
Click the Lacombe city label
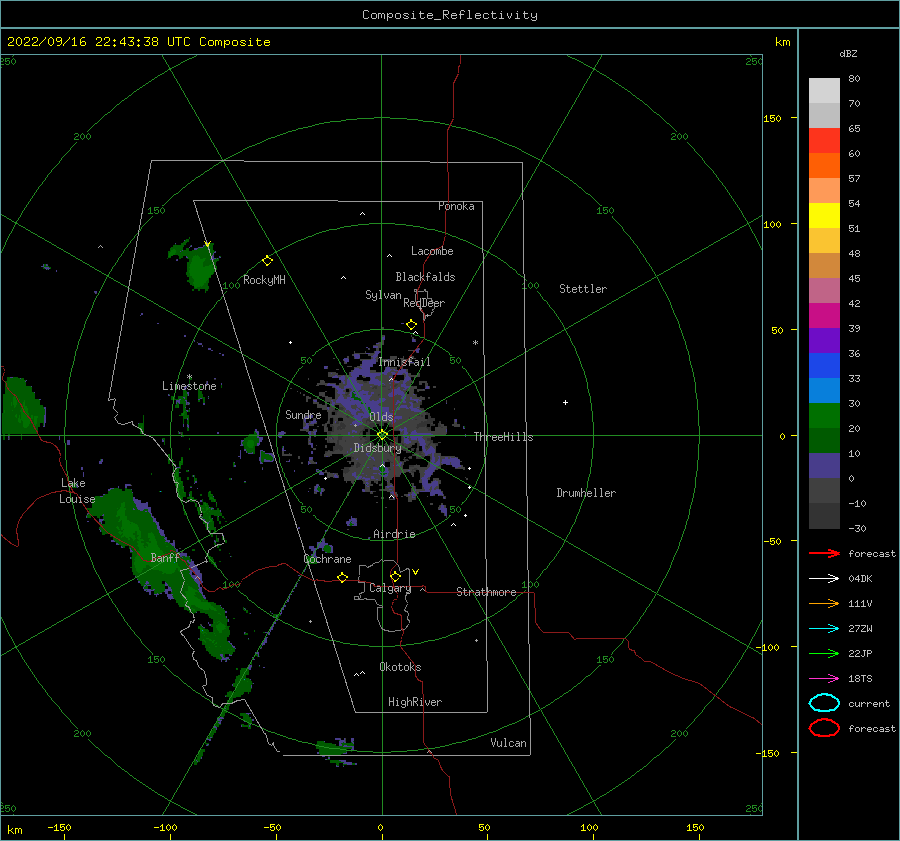[432, 251]
